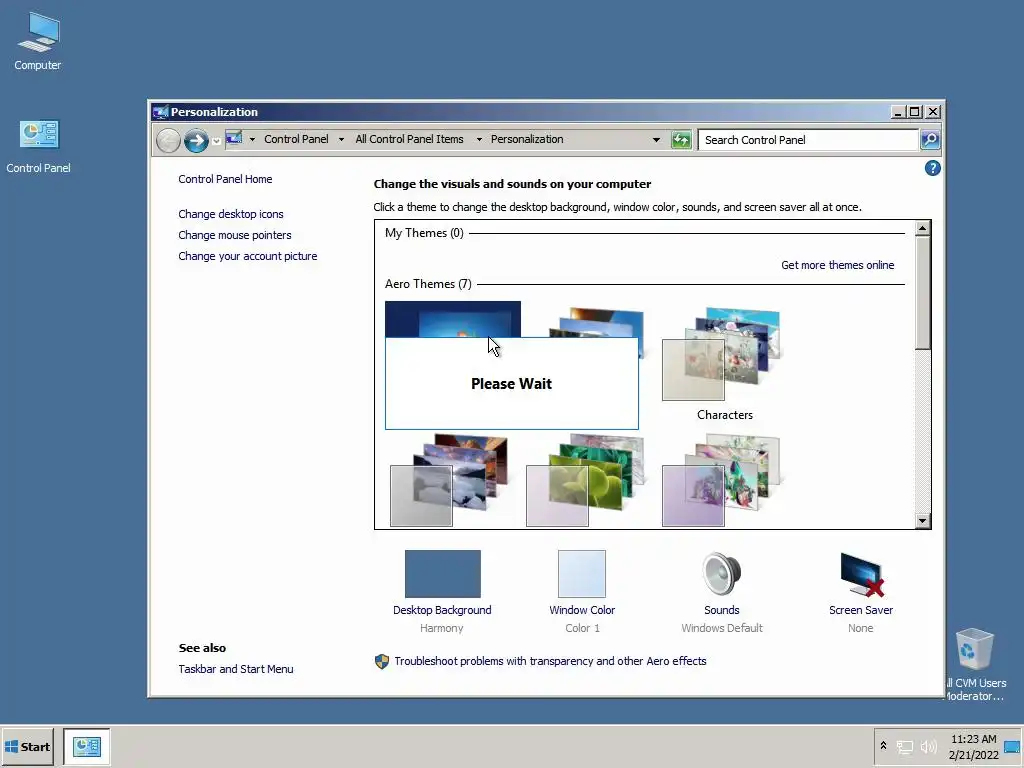Open the Control Panel desktop icon
This screenshot has width=1024, height=768.
coord(38,147)
